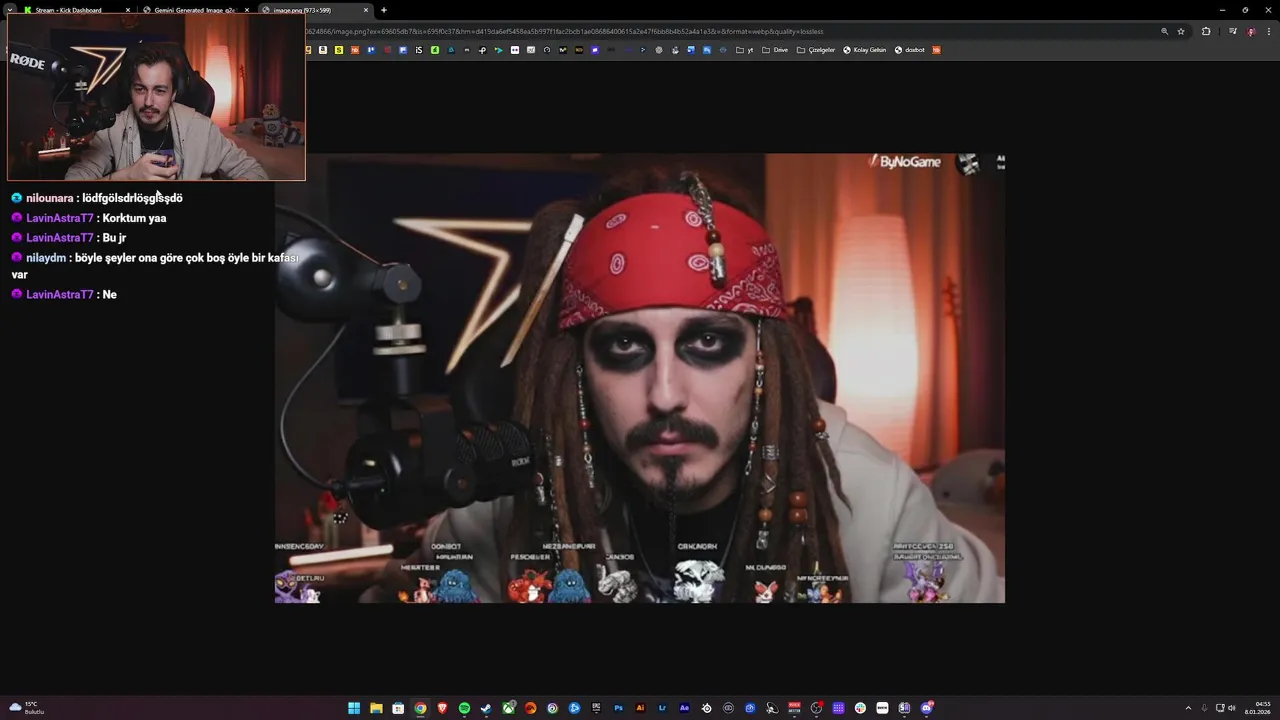This screenshot has height=720, width=1280.
Task: Launch Illustrator from the taskbar
Action: point(640,708)
